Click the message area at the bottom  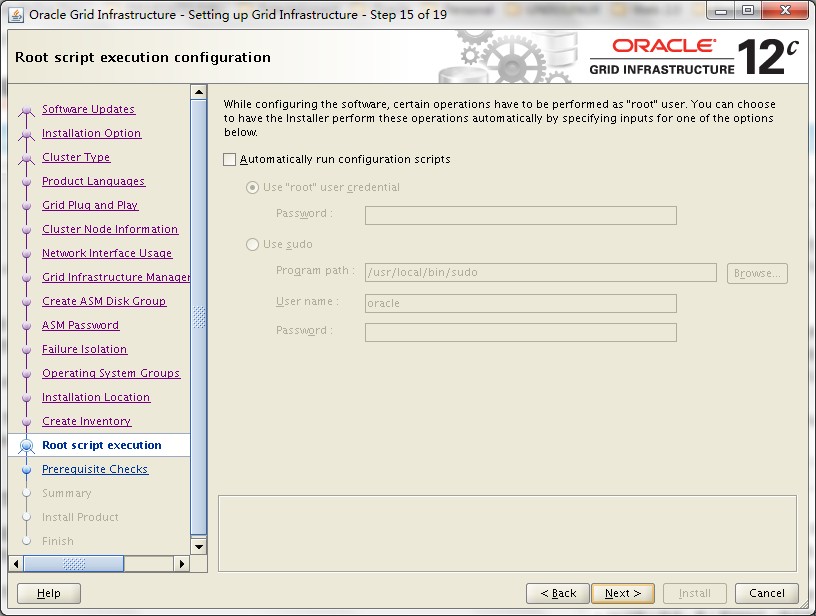click(507, 533)
